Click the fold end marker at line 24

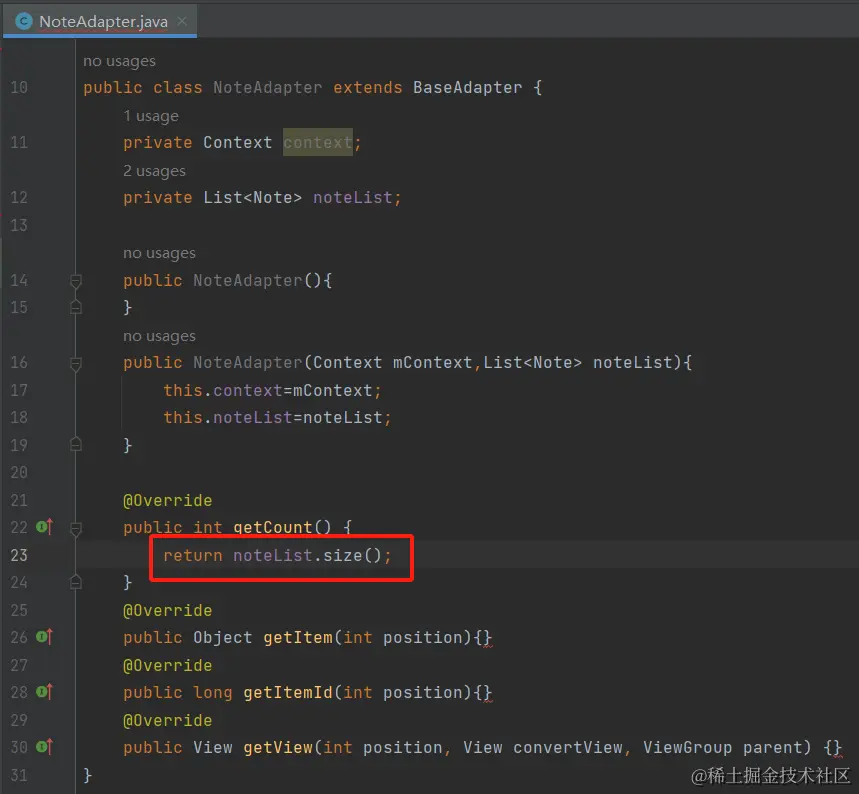pos(76,582)
